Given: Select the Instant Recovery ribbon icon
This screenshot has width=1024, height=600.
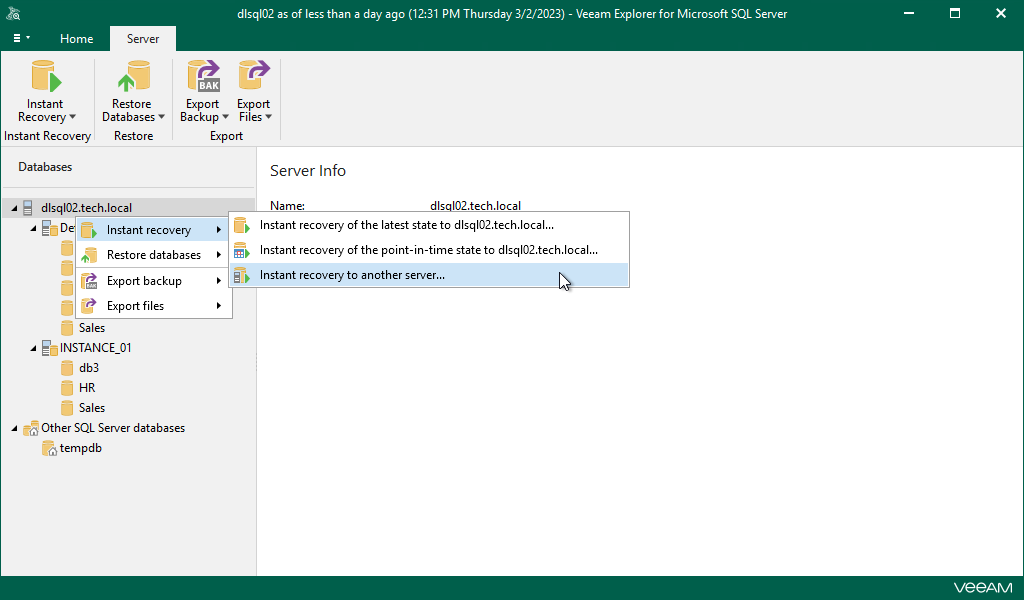Looking at the screenshot, I should [44, 80].
